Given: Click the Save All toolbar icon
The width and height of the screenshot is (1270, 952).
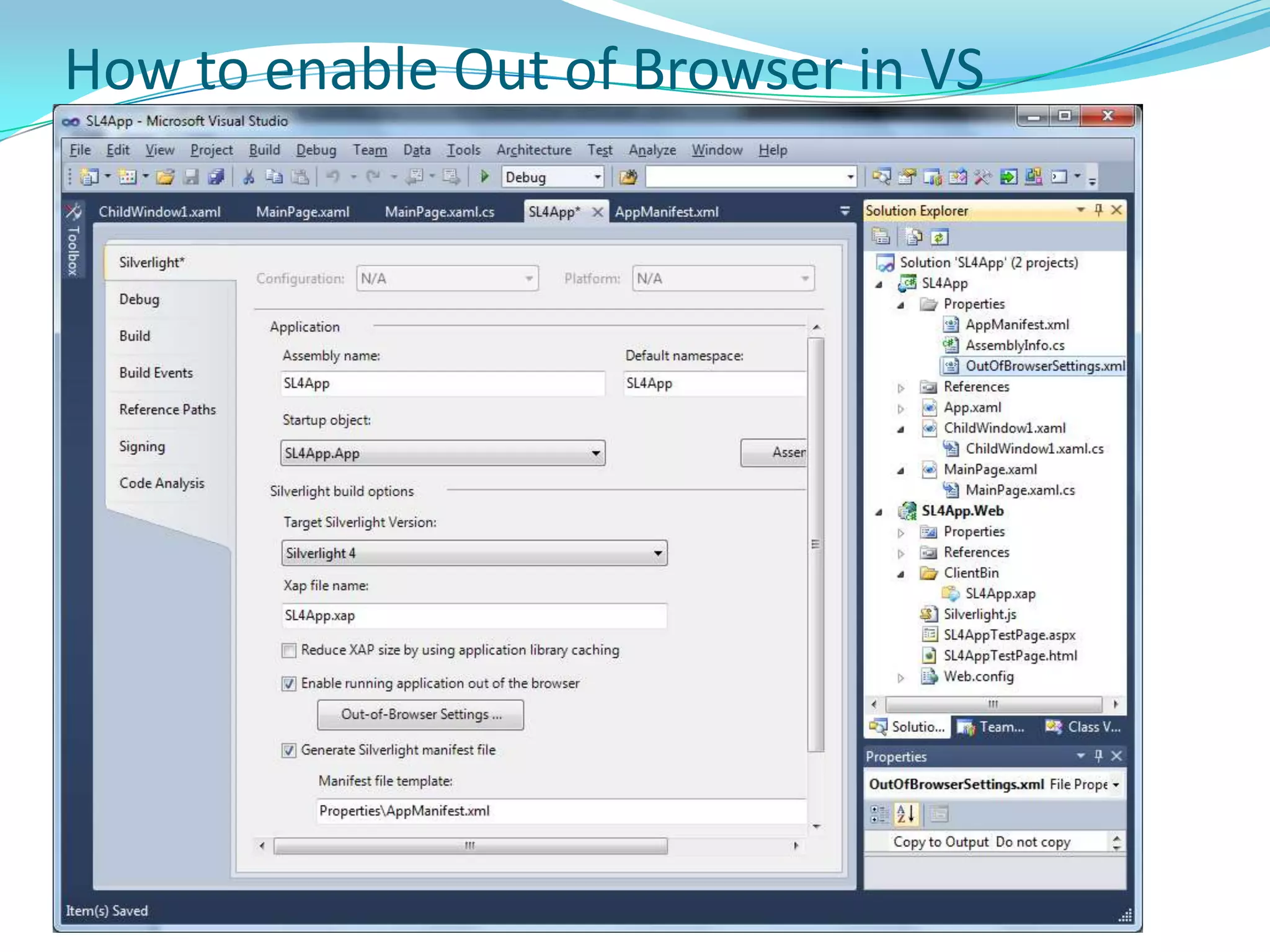Looking at the screenshot, I should coord(216,177).
